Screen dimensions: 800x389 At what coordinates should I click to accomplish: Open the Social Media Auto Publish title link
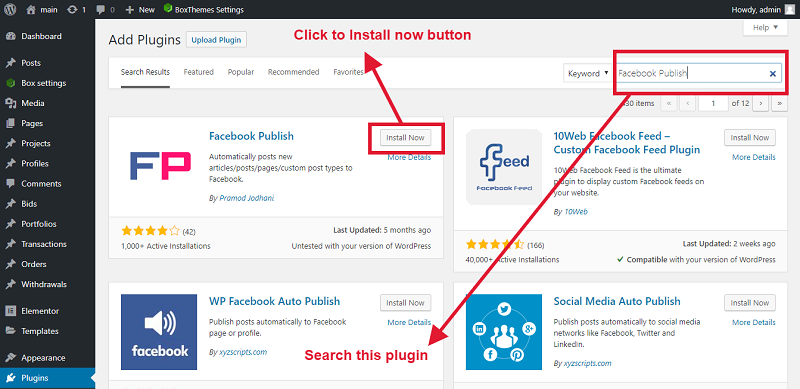(617, 301)
